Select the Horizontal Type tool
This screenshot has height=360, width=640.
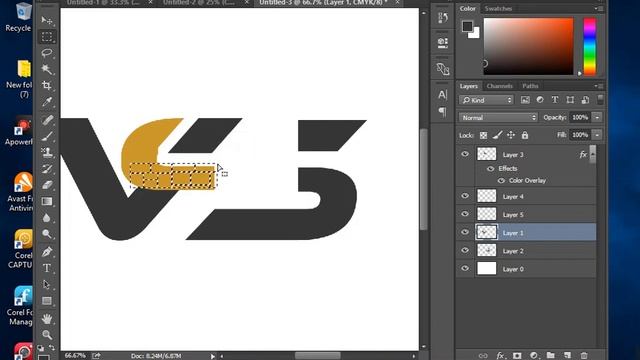pos(47,268)
